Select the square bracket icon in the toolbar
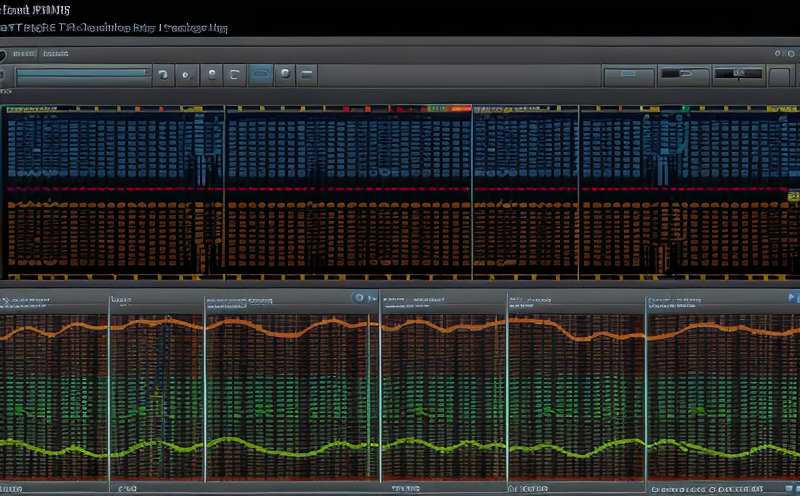The image size is (800, 496). pos(235,74)
